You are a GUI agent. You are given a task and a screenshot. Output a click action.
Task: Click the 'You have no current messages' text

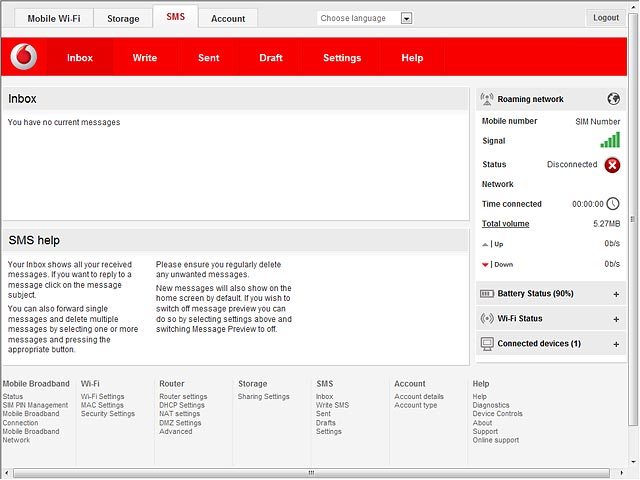(x=64, y=122)
